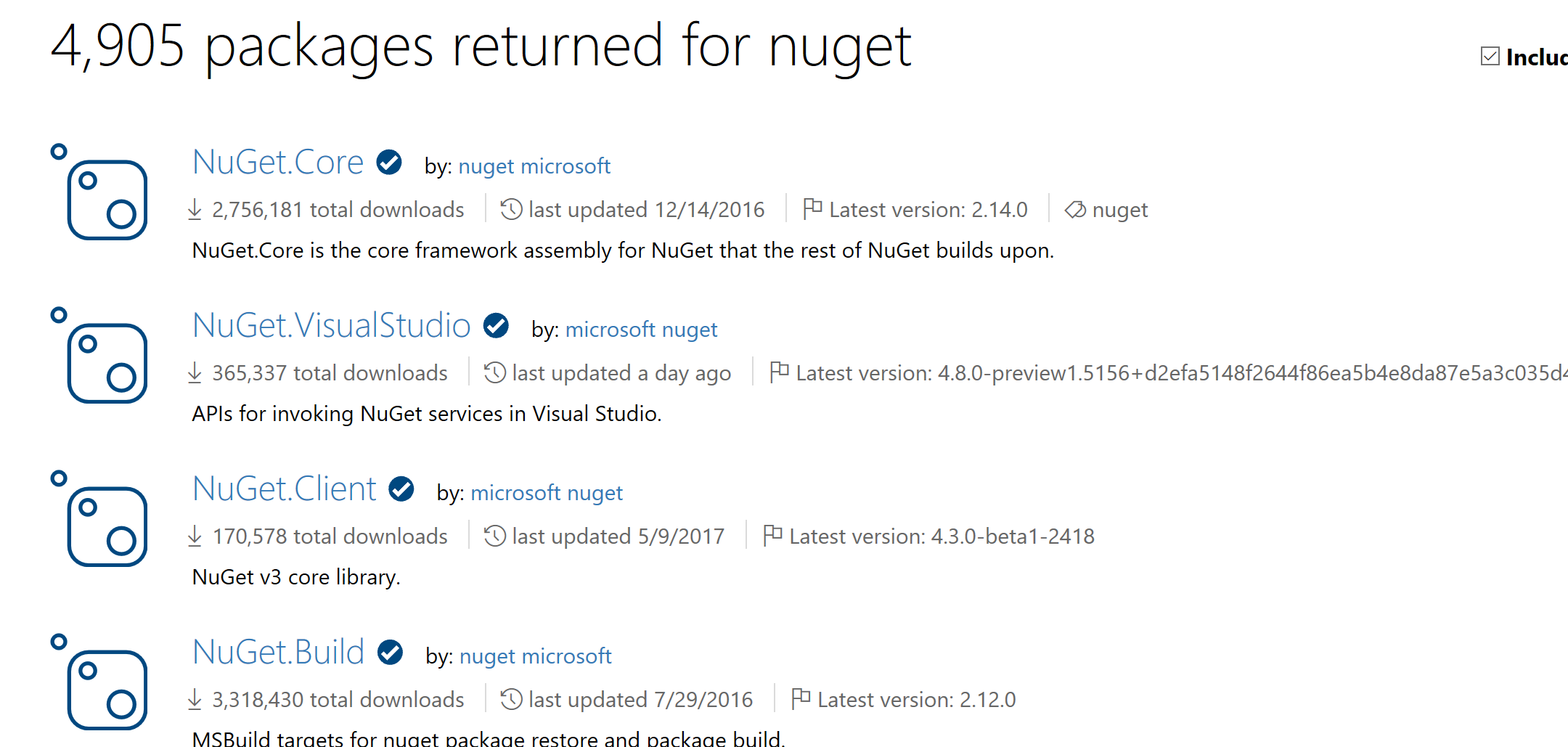This screenshot has height=747, width=1568.
Task: Click the verified badge next to NuGet.Core
Action: pos(389,161)
